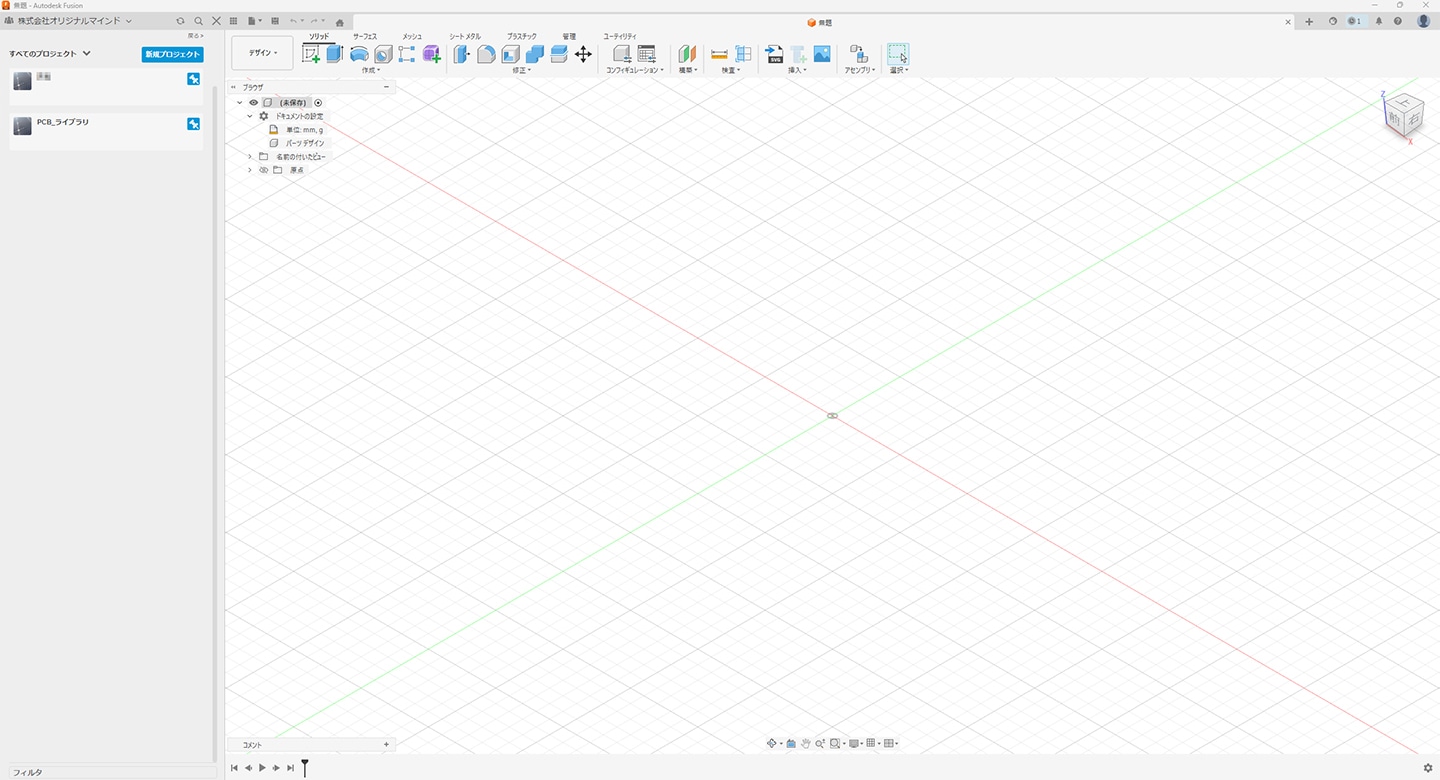
Task: Click the Measure ruler icon
Action: click(719, 54)
